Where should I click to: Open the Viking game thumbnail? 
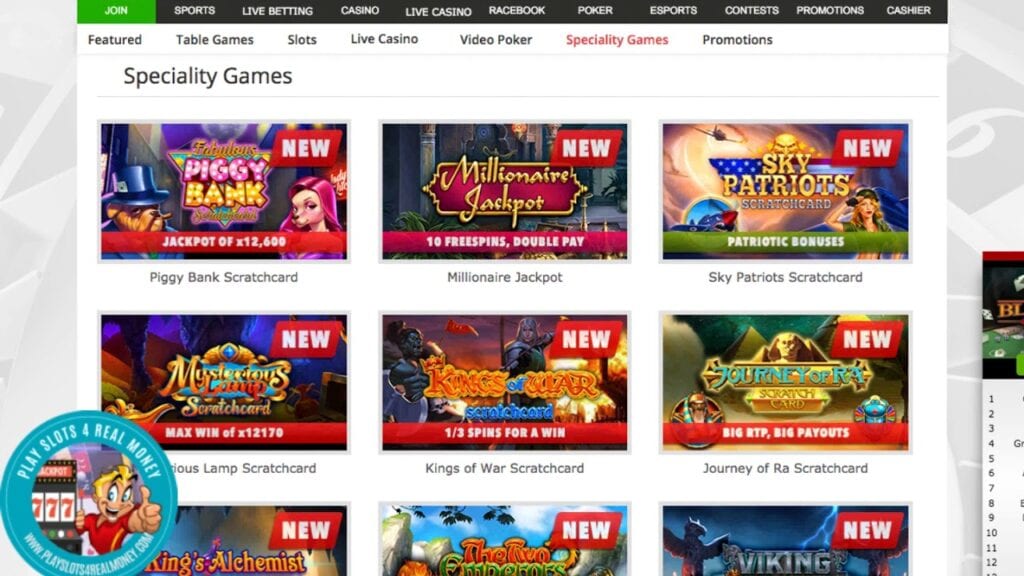point(786,539)
